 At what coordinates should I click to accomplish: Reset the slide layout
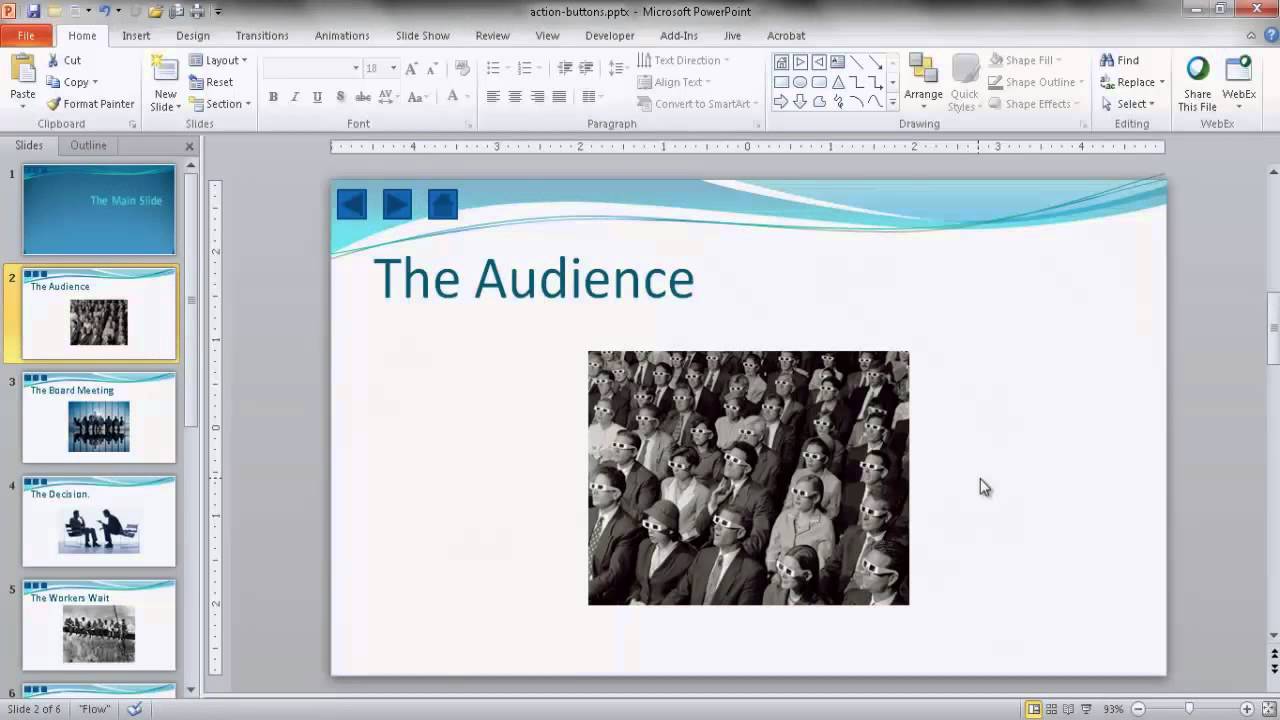(211, 82)
